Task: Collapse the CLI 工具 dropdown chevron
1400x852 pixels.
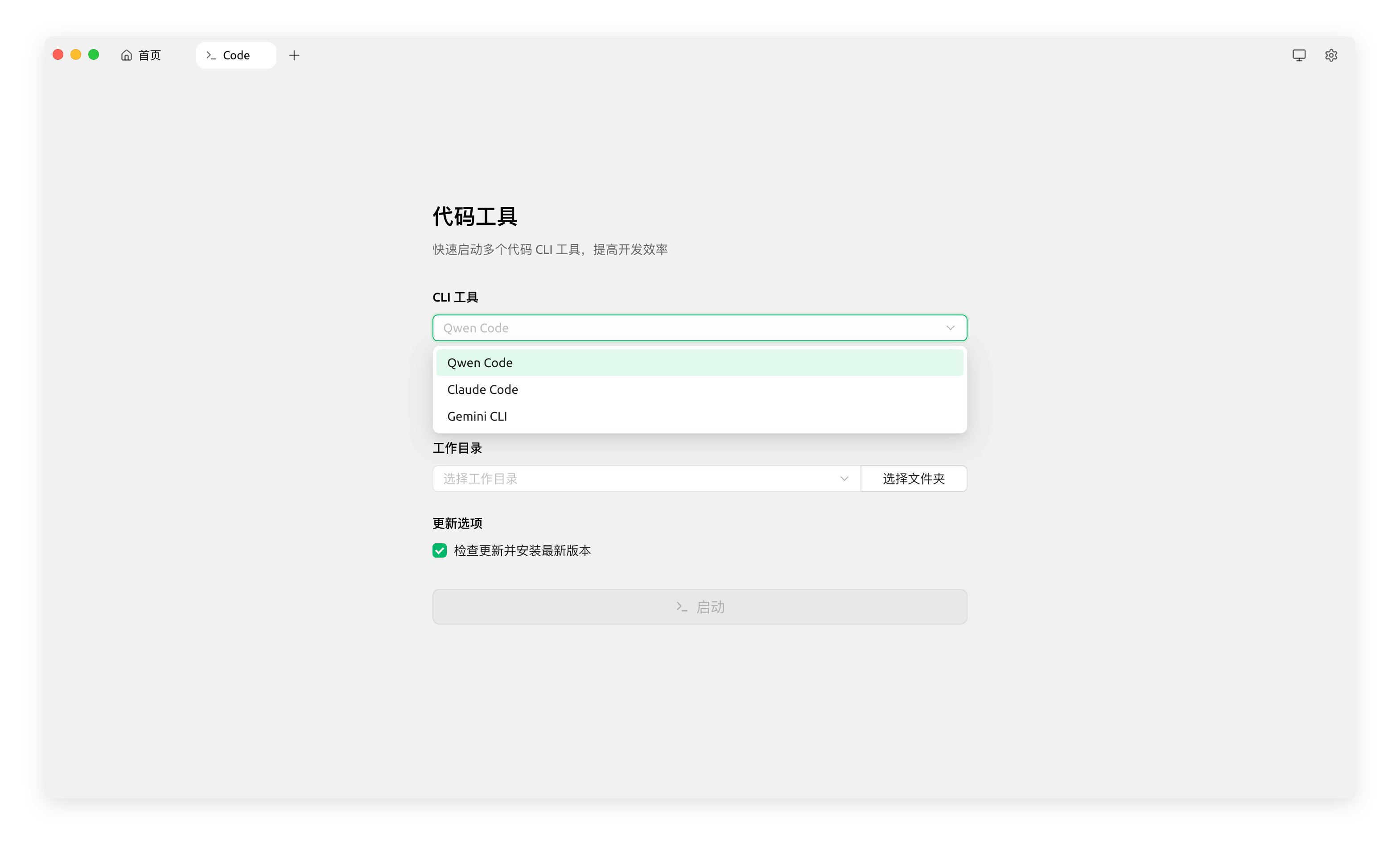Action: 950,328
